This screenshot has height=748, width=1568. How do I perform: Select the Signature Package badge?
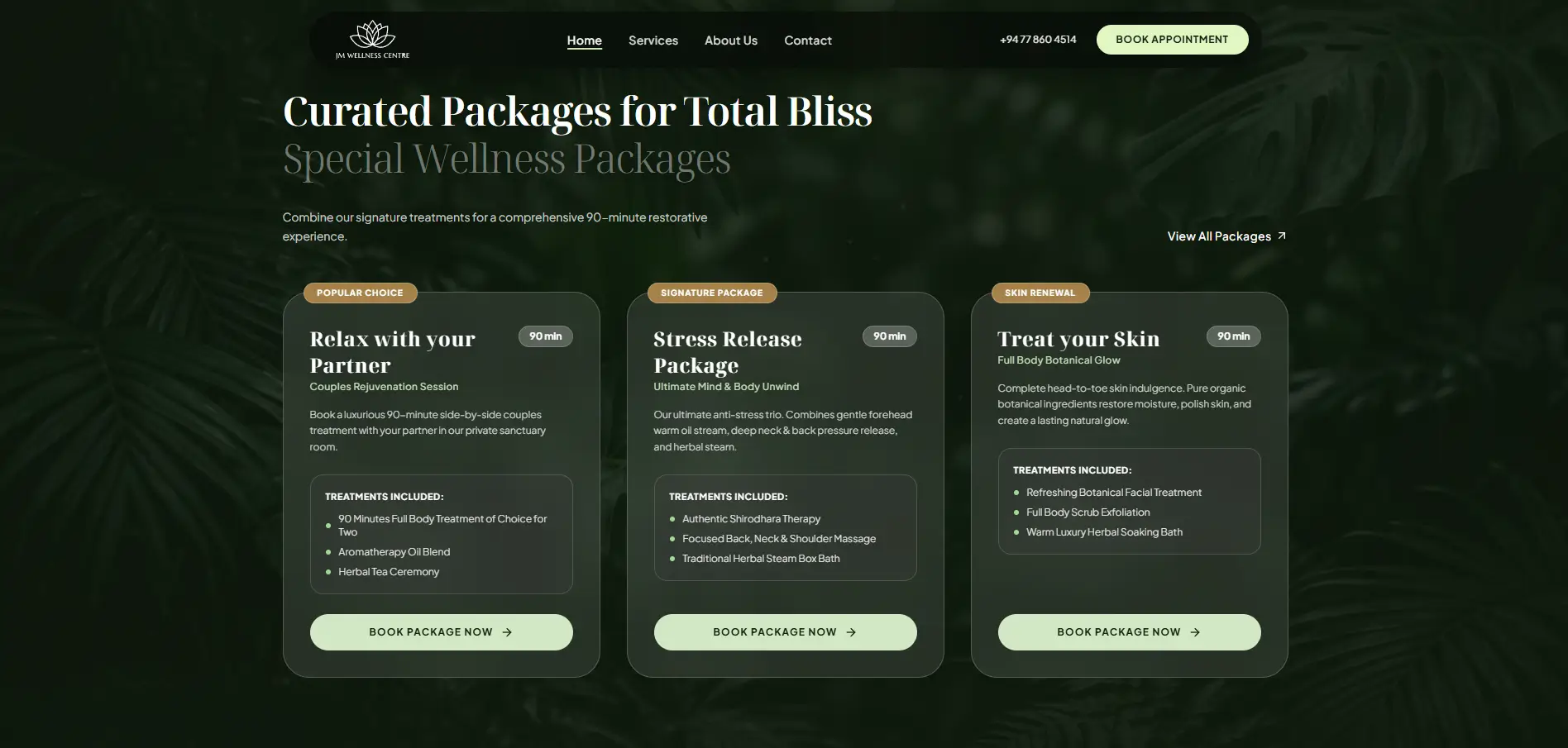point(711,293)
